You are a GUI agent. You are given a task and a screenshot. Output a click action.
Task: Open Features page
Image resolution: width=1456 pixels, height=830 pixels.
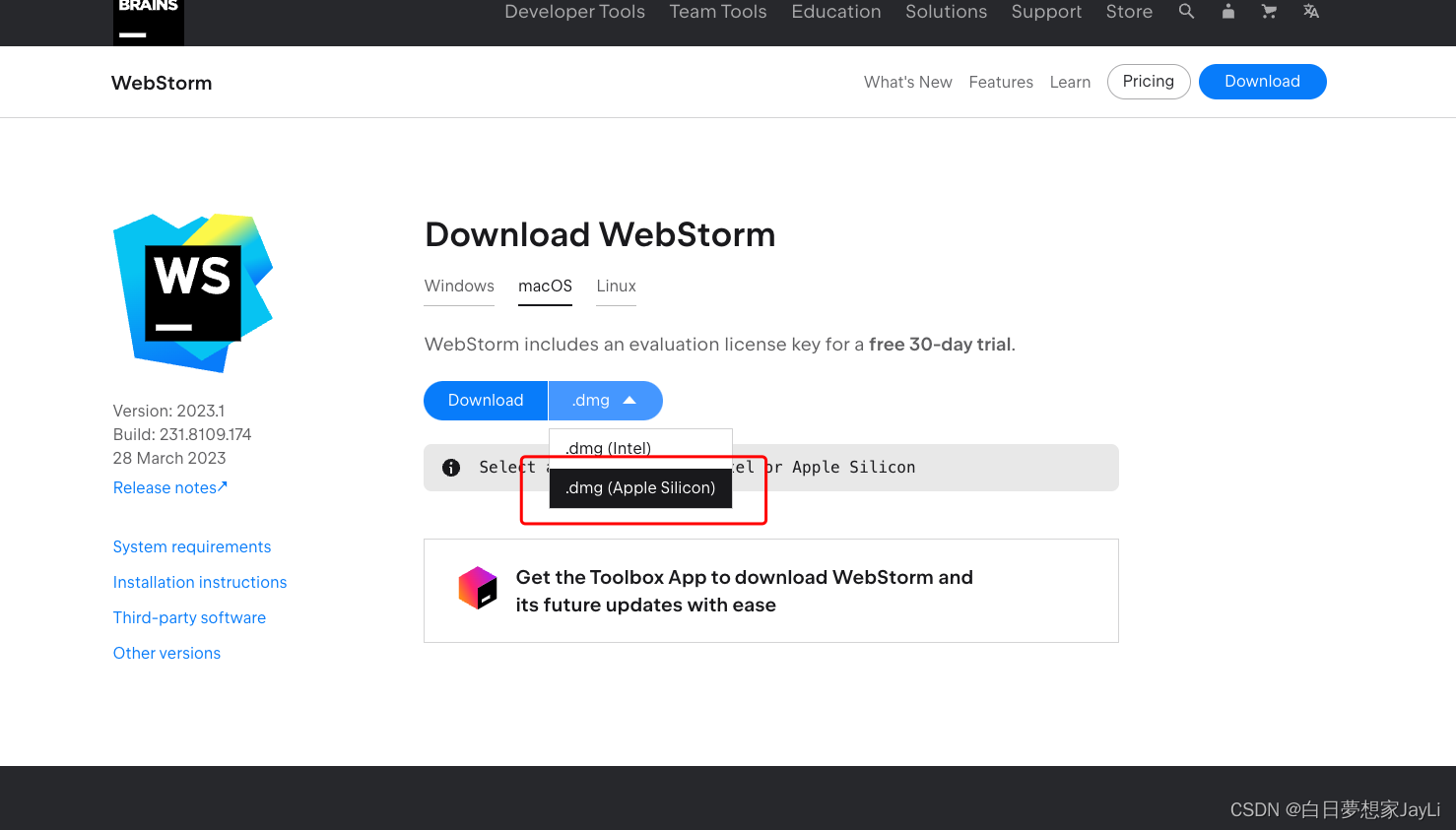coord(1001,82)
